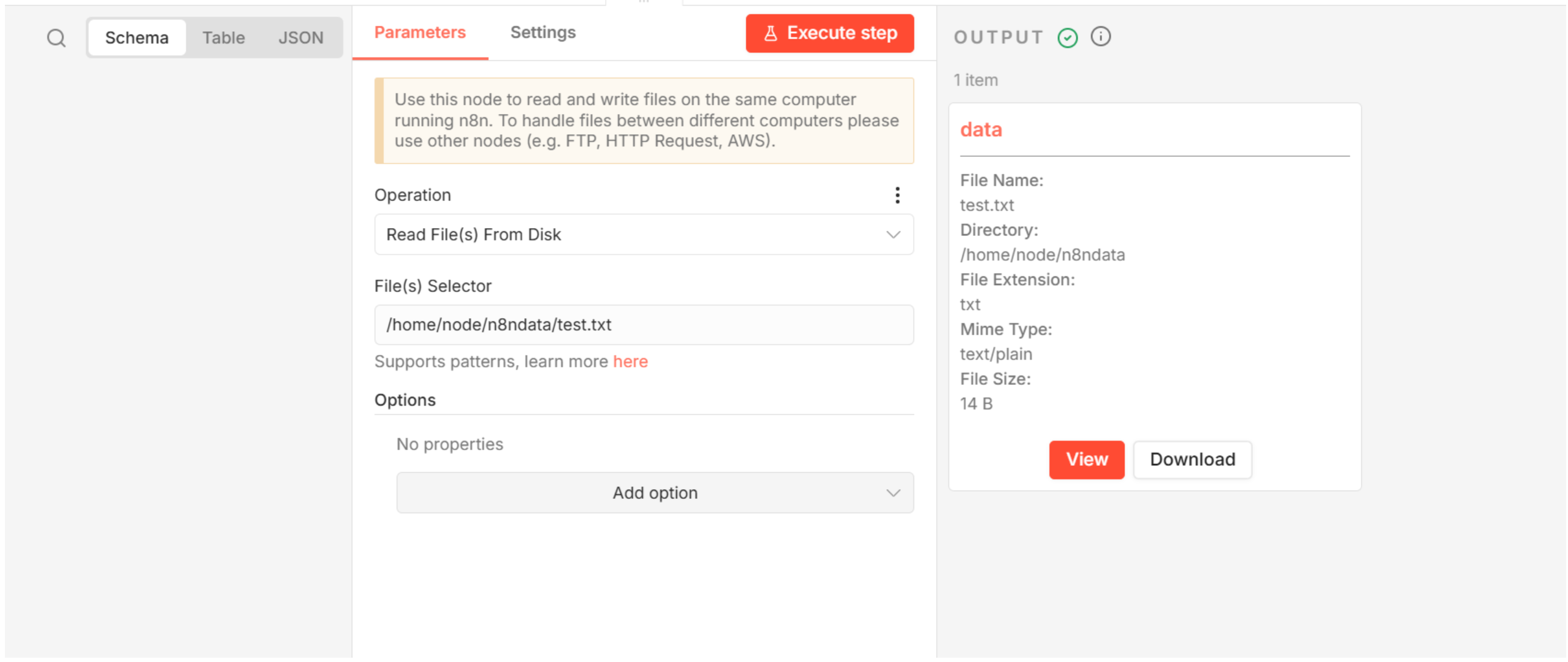Image resolution: width=1568 pixels, height=662 pixels.
Task: View the test.txt file data
Action: click(x=1086, y=460)
